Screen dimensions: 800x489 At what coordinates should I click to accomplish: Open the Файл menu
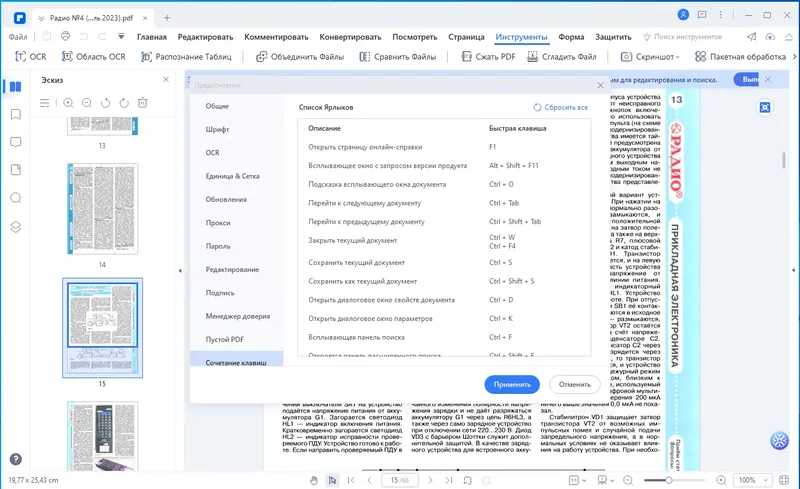[18, 37]
